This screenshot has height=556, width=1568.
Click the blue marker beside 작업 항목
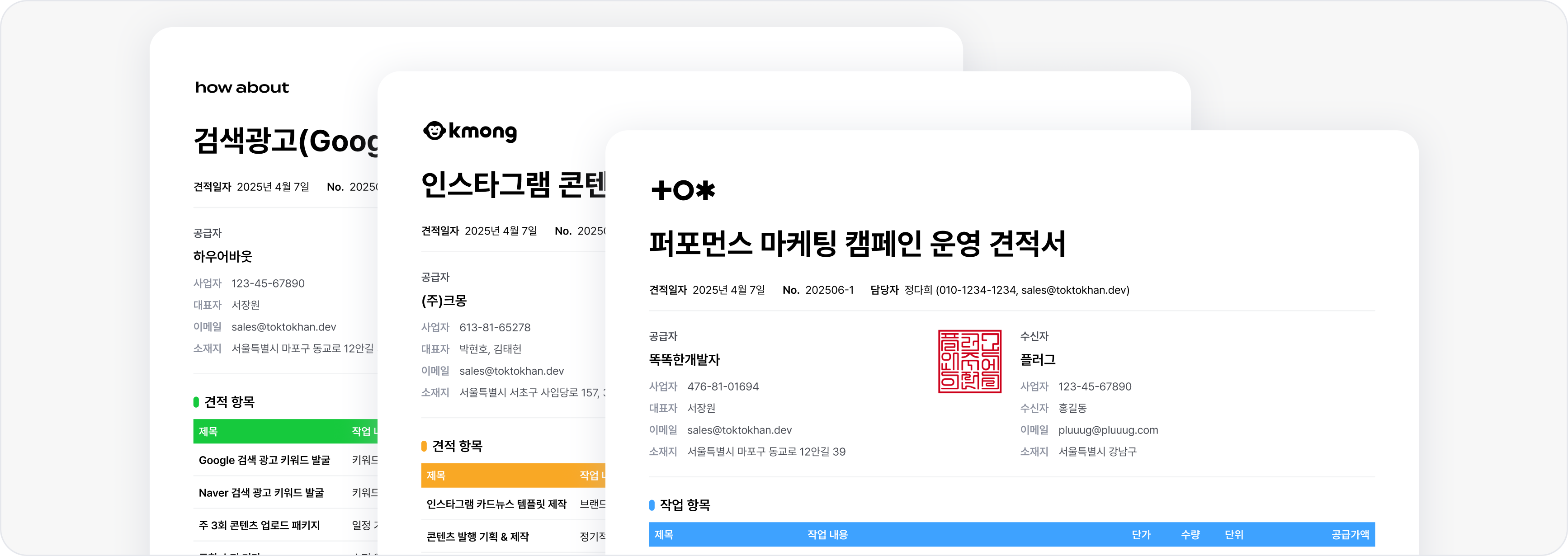pos(652,505)
